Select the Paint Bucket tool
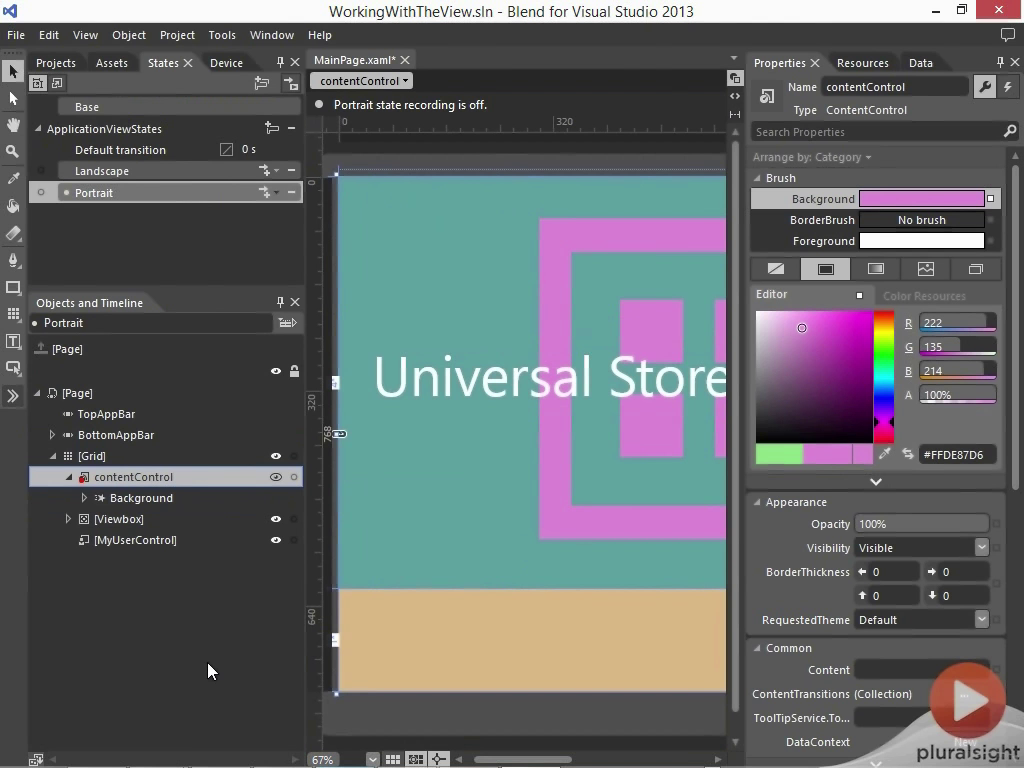The width and height of the screenshot is (1024, 768). (13, 206)
